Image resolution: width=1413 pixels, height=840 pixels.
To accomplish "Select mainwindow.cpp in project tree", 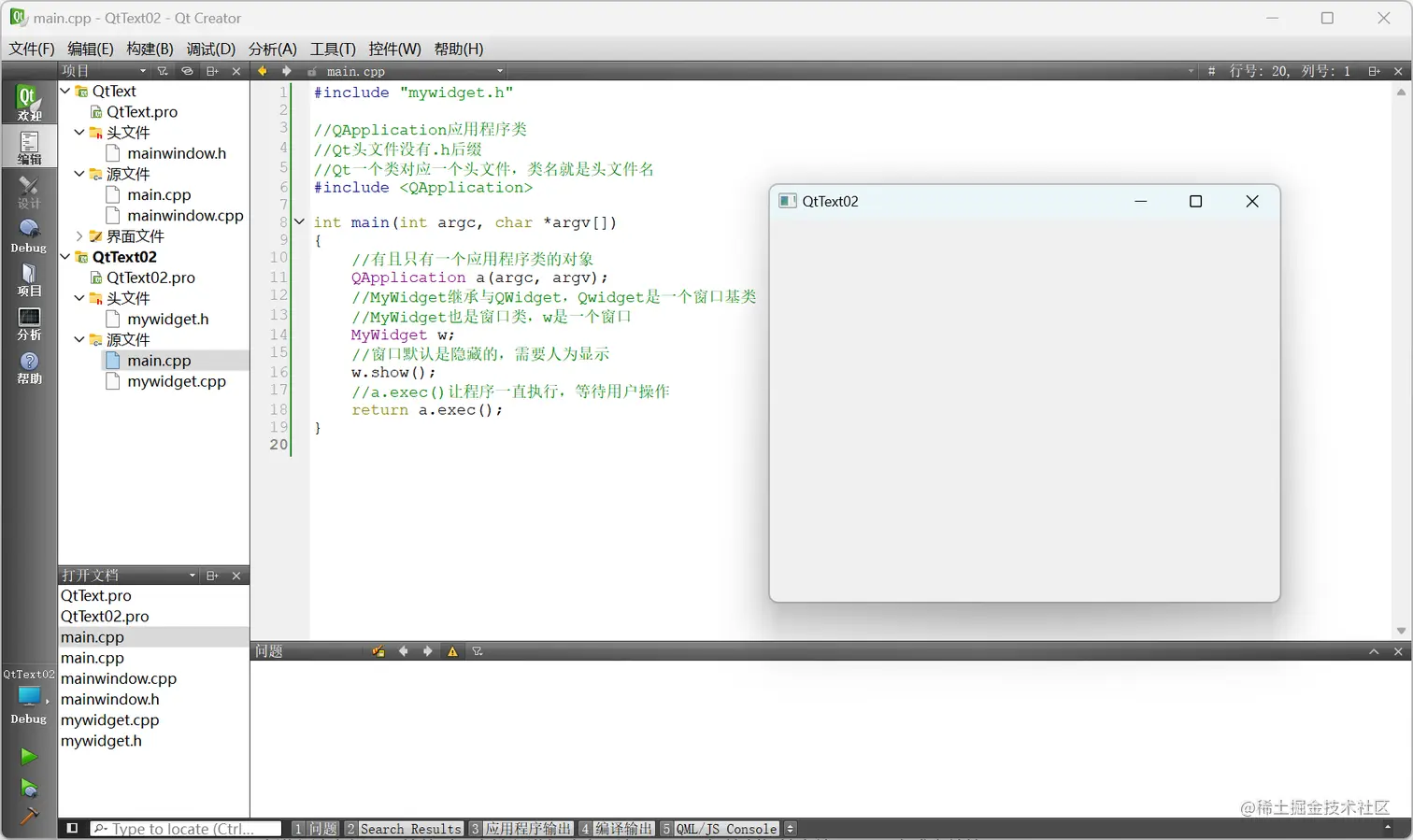I will [185, 215].
